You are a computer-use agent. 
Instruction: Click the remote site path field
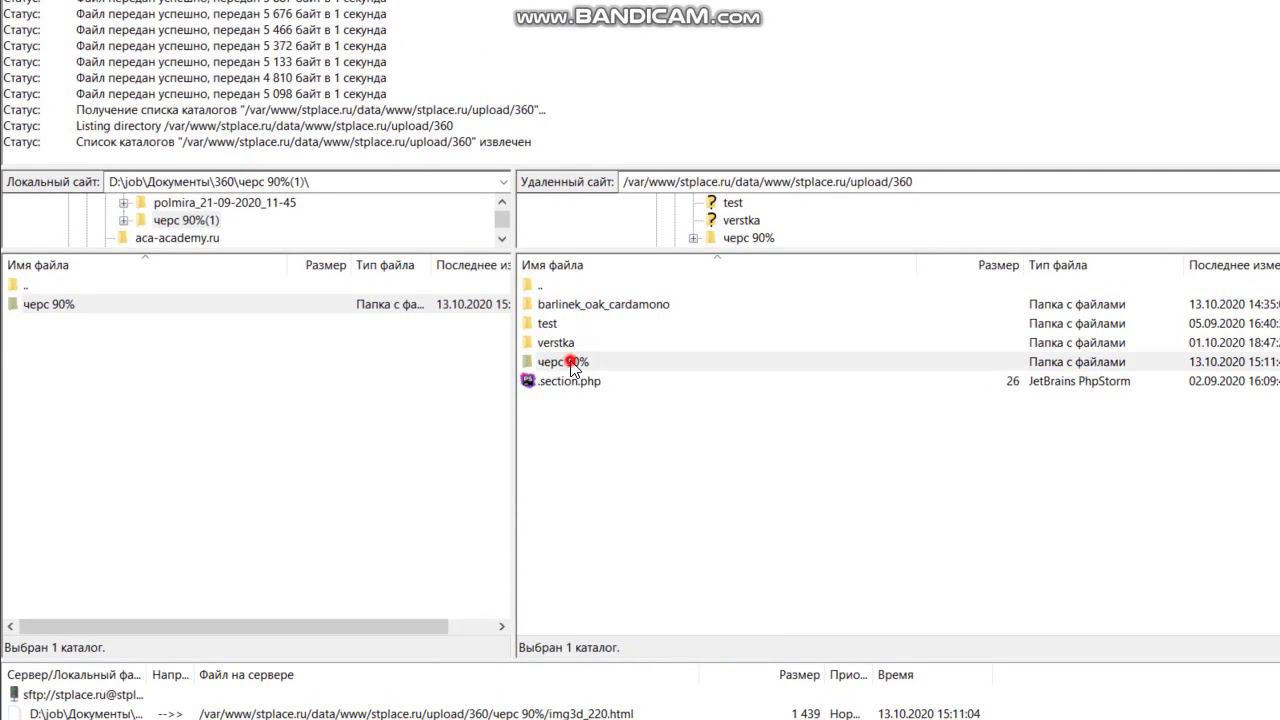coord(950,182)
